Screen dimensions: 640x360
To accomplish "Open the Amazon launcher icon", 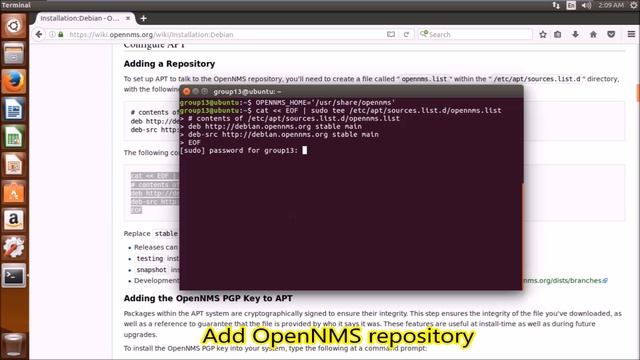I will (x=13, y=220).
